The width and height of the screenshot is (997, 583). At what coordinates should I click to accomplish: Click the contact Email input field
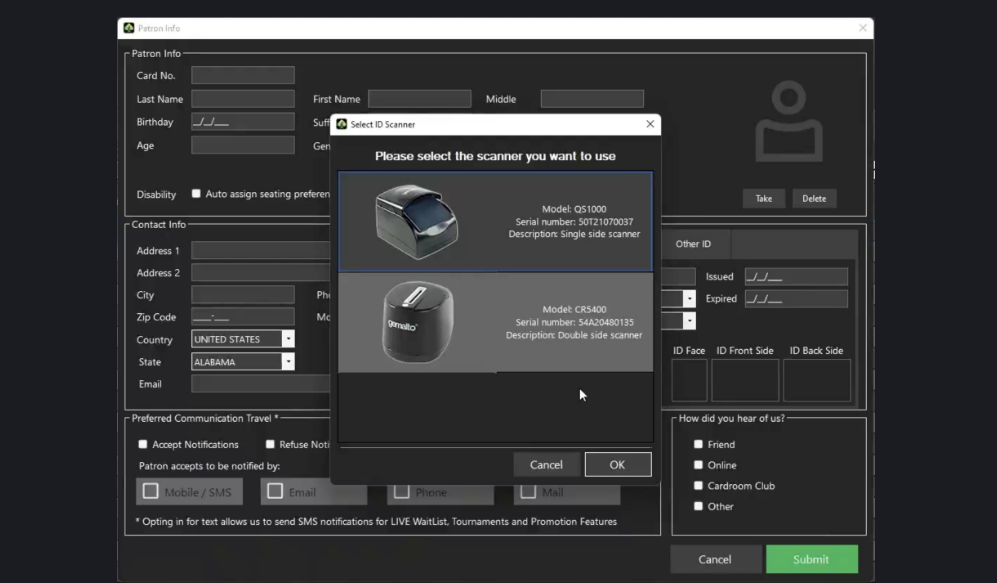[x=261, y=383]
